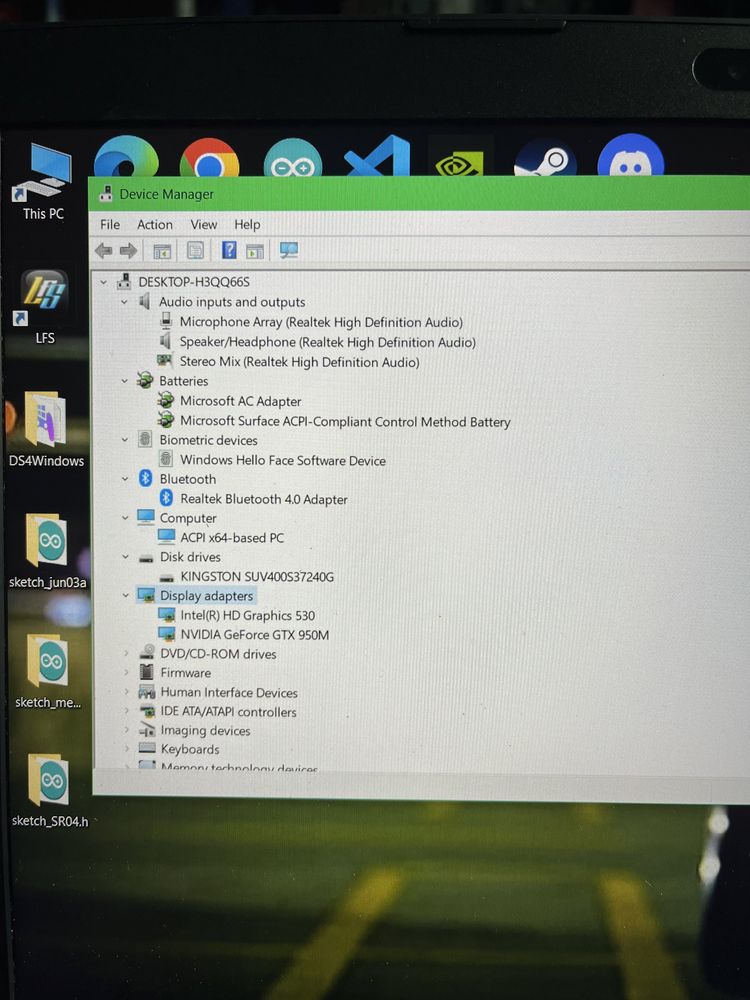Screen dimensions: 750x1000
Task: Click the Batteries category icon
Action: coord(145,381)
